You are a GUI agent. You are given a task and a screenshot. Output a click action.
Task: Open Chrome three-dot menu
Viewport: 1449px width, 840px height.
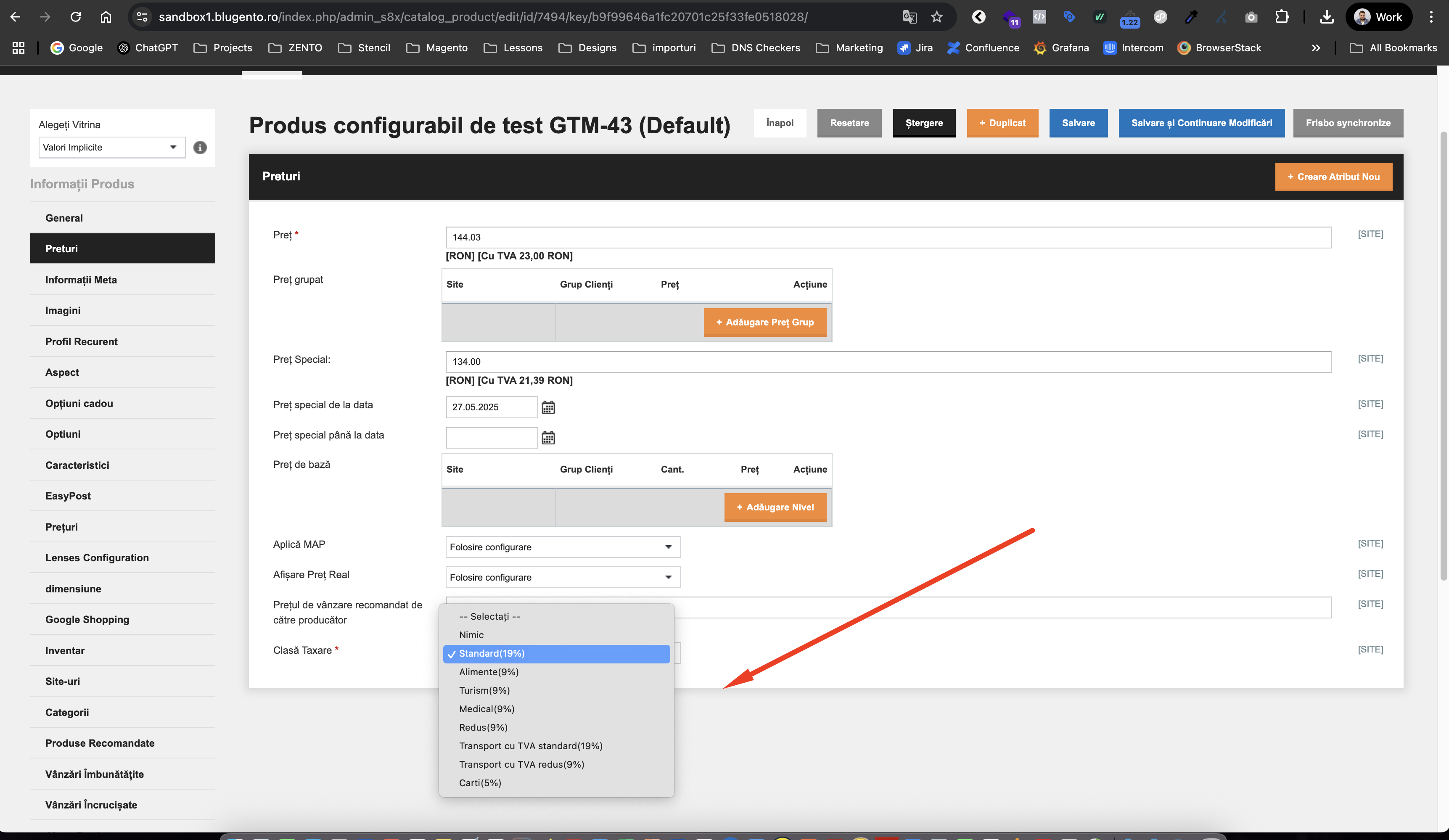1431,17
